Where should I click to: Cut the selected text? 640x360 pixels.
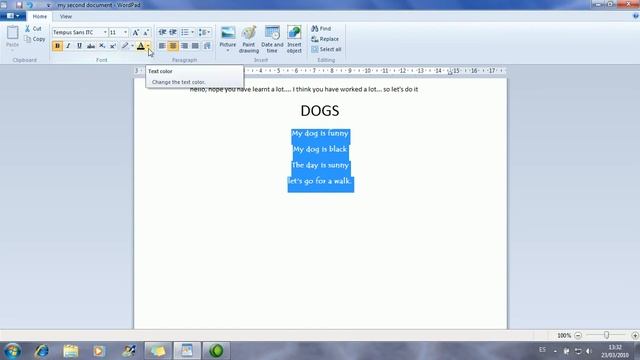tap(33, 29)
